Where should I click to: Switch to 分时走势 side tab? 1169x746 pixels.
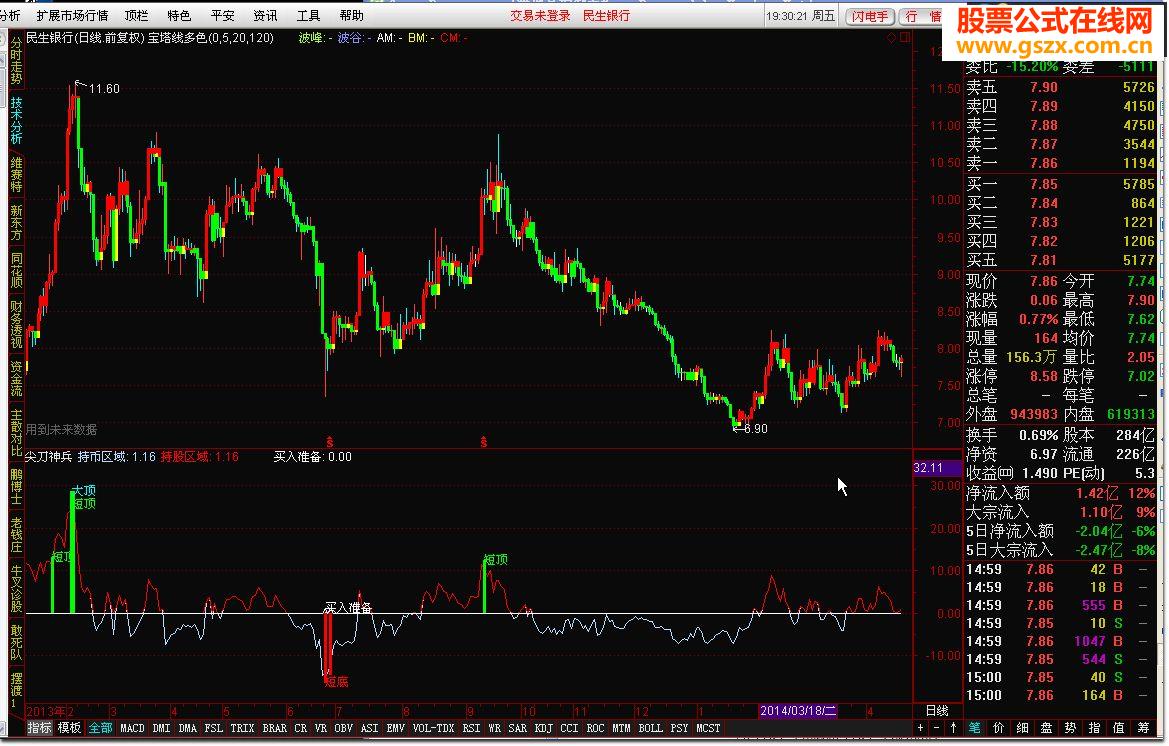pos(16,62)
